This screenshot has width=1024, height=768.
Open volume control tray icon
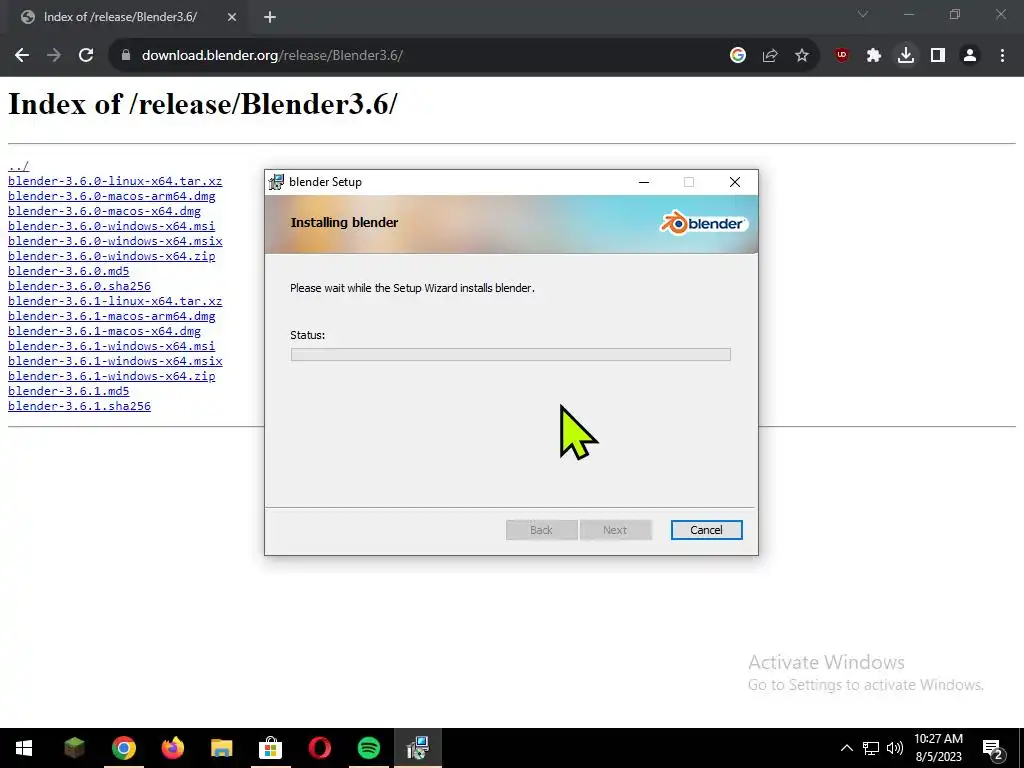click(895, 748)
